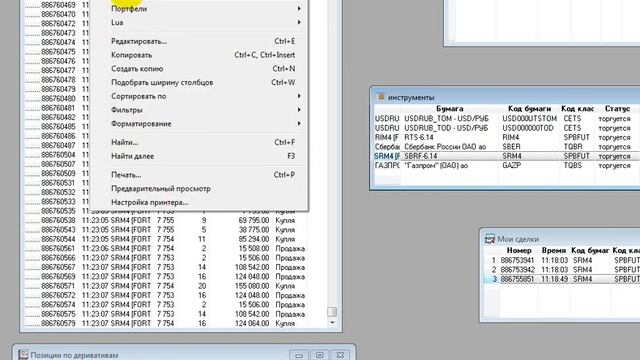Select trade row 886760579
Image resolution: width=640 pixels, height=360 pixels.
click(165, 323)
